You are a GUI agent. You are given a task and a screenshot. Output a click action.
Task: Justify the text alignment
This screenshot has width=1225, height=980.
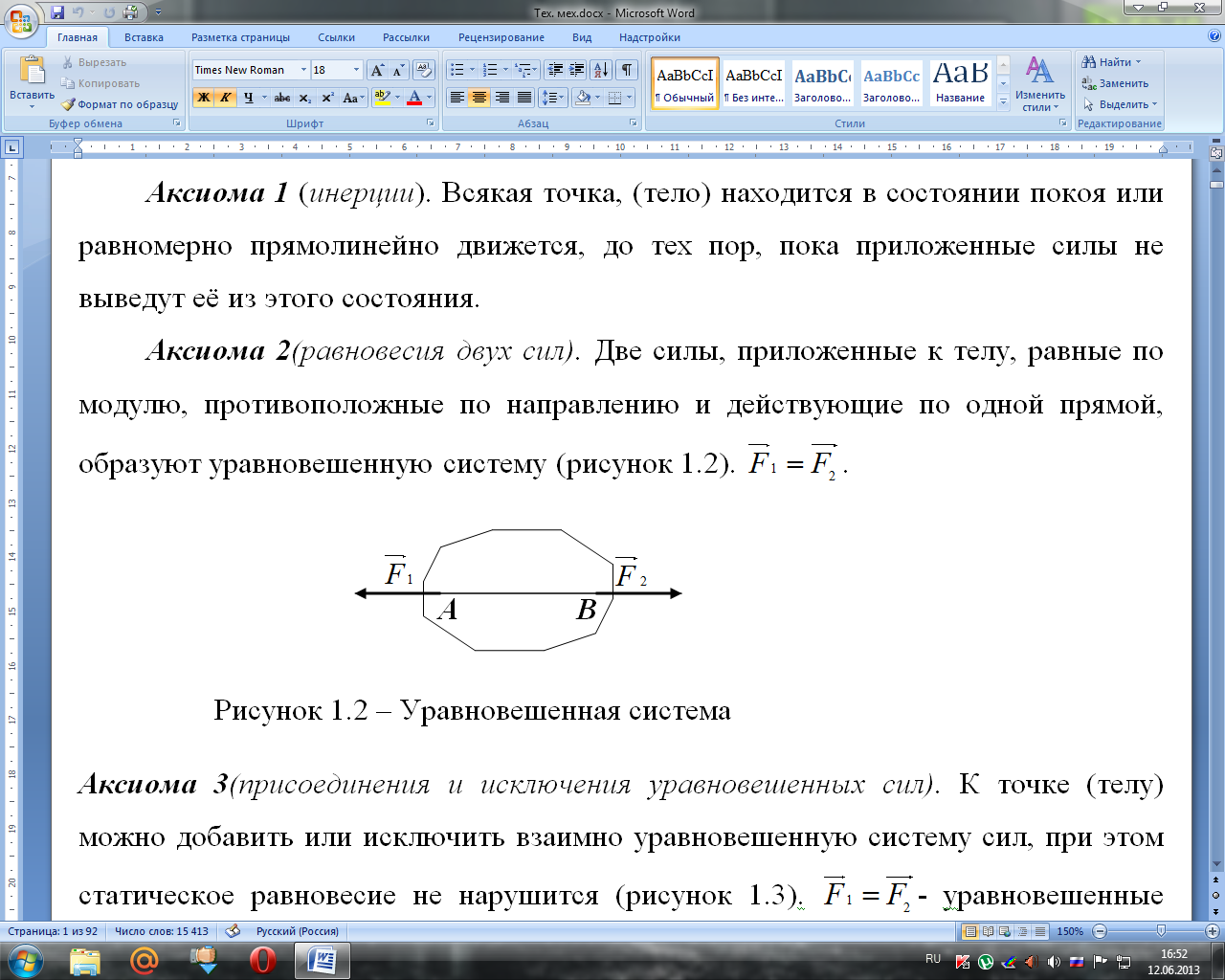pyautogui.click(x=524, y=98)
